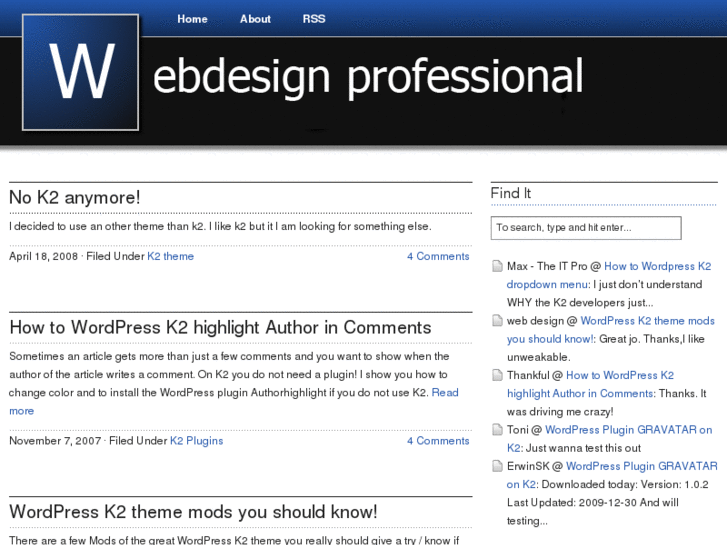The height and width of the screenshot is (545, 727).
Task: View 4 Comments on the November 7, 2007 post
Action: (x=438, y=441)
